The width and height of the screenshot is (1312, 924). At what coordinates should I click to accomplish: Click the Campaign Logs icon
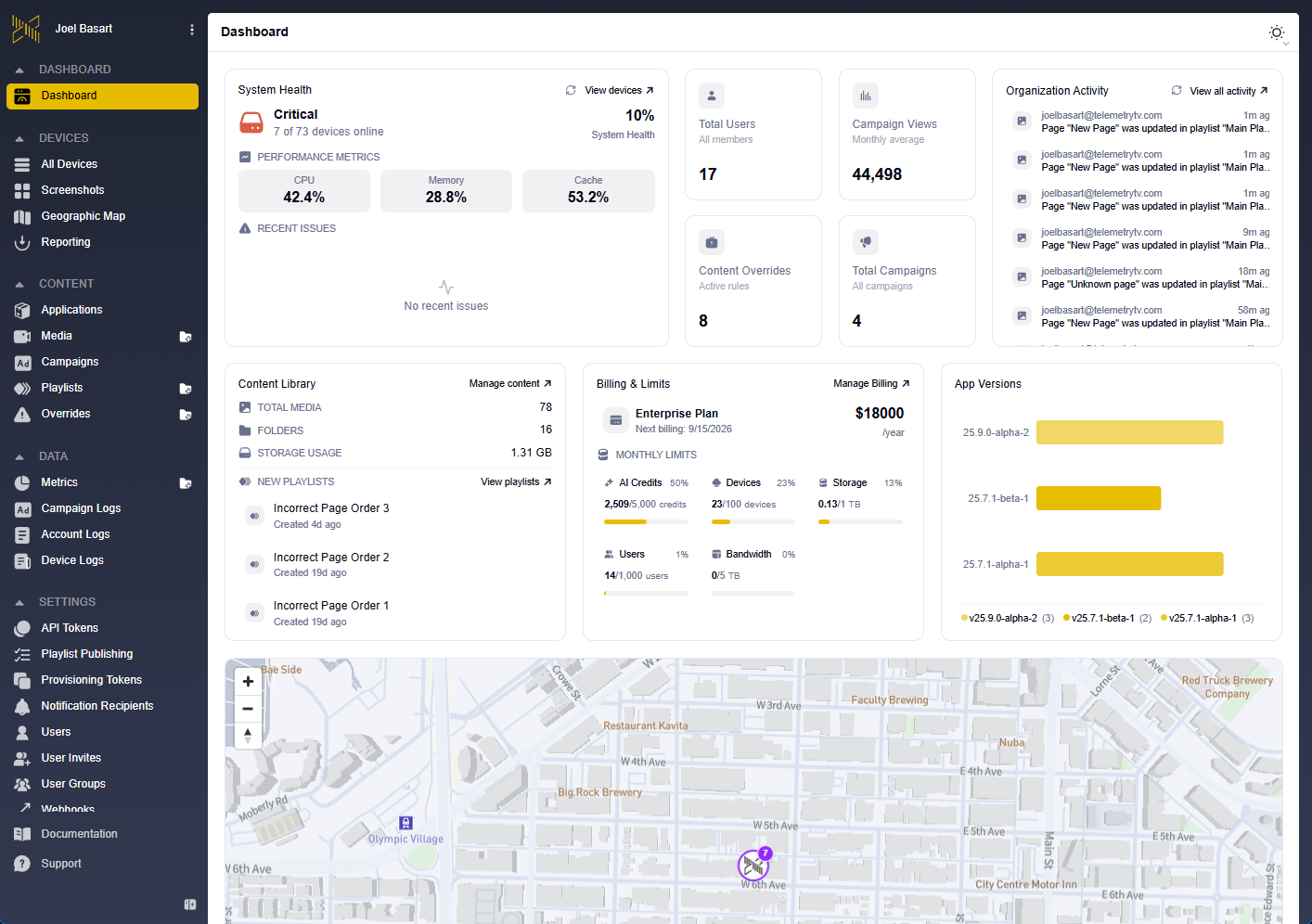click(x=22, y=509)
